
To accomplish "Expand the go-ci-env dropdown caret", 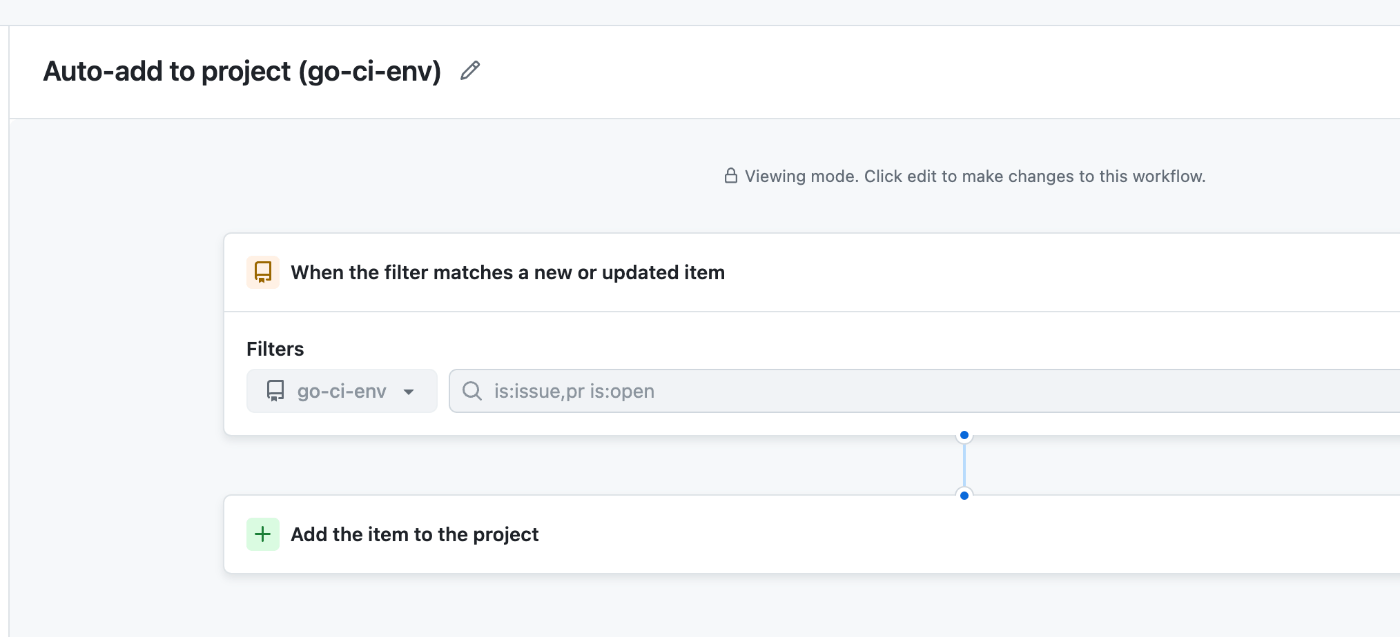I will coord(409,392).
